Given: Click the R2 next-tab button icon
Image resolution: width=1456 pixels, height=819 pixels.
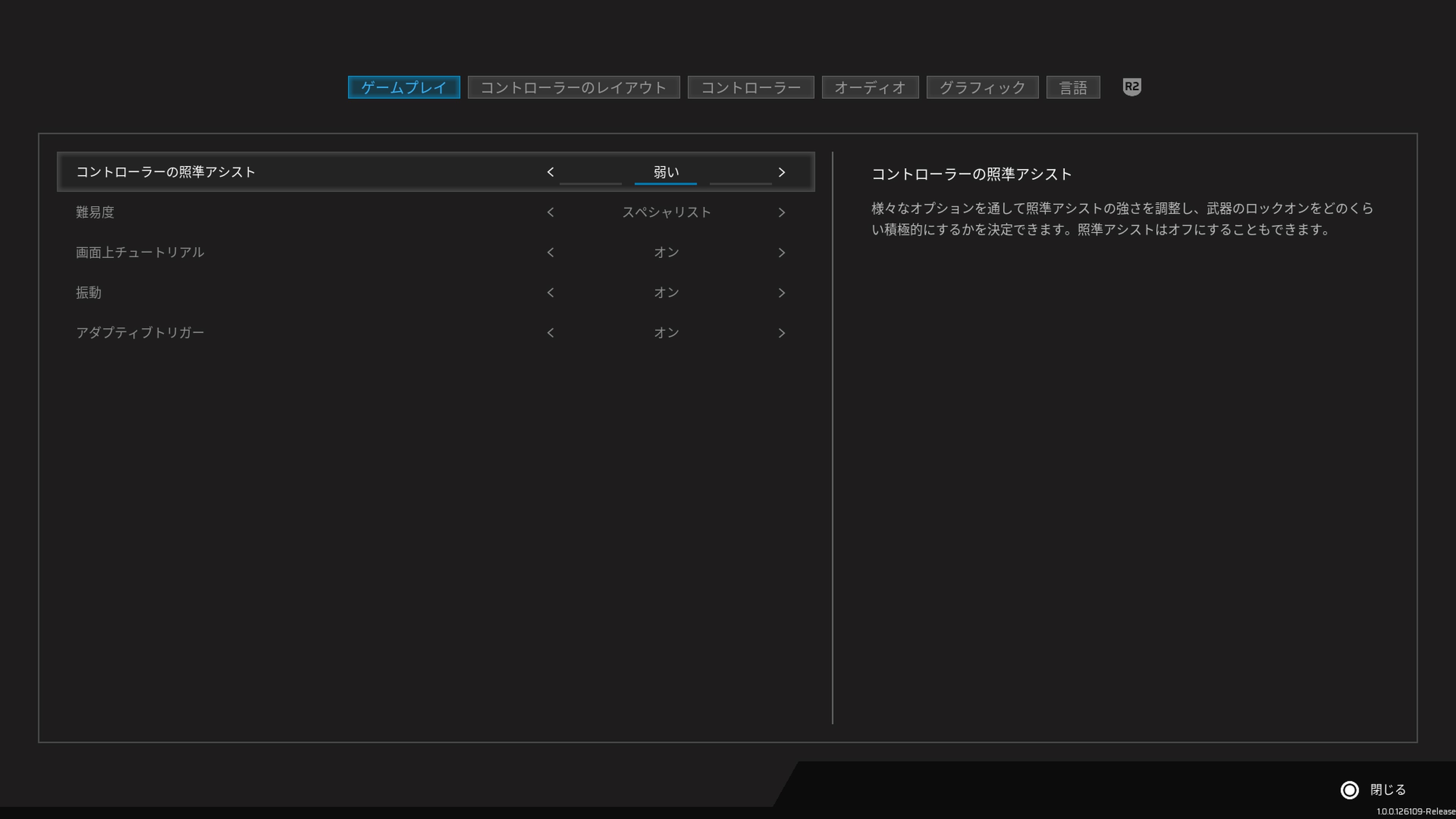Looking at the screenshot, I should click(x=1131, y=87).
